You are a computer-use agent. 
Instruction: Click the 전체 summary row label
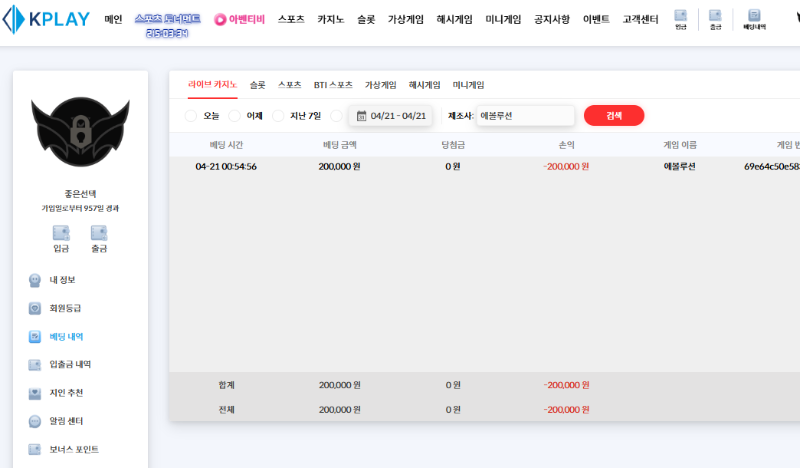click(226, 410)
